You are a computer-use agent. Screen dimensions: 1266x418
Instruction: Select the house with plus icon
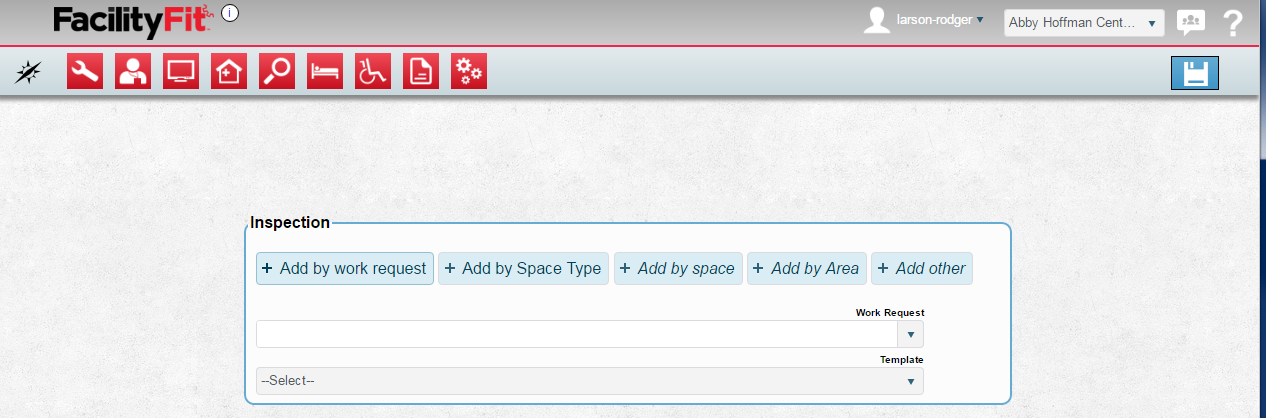[x=229, y=71]
